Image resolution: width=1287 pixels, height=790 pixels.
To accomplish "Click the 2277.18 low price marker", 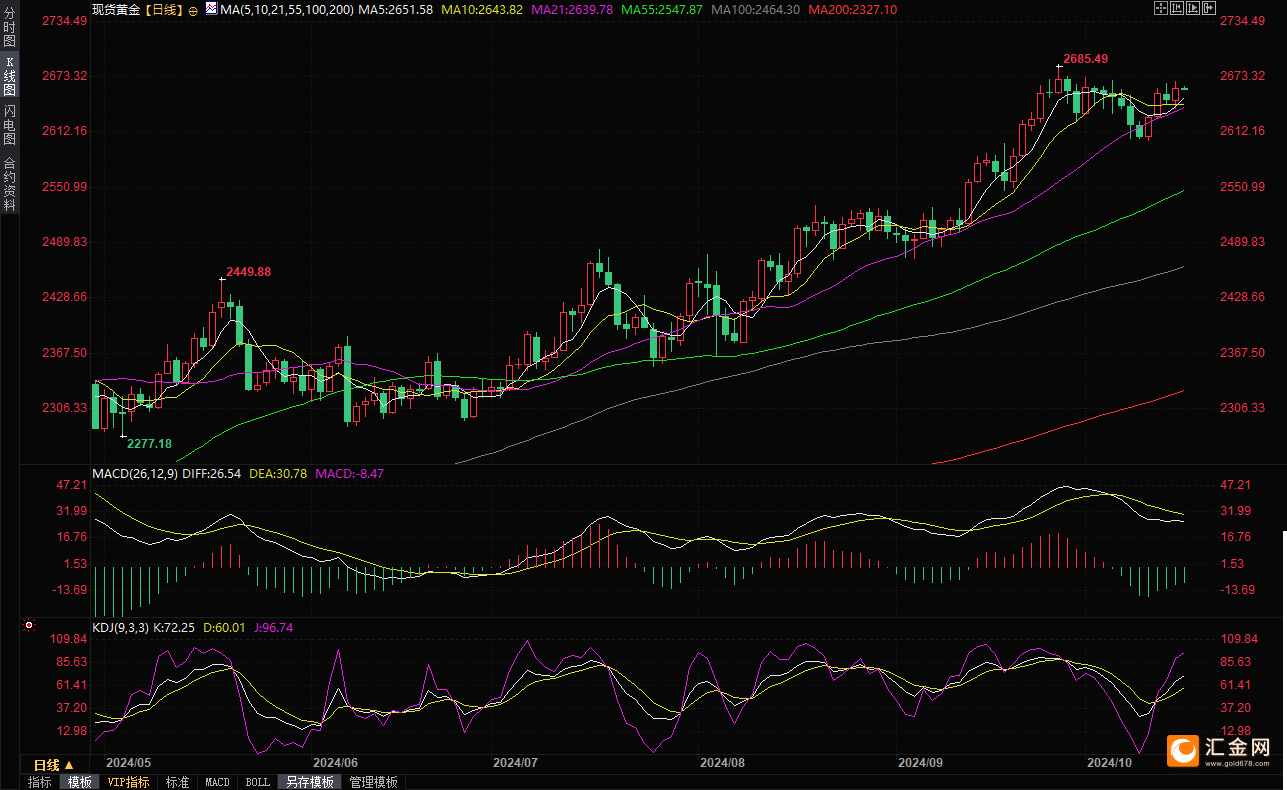I will pos(149,443).
